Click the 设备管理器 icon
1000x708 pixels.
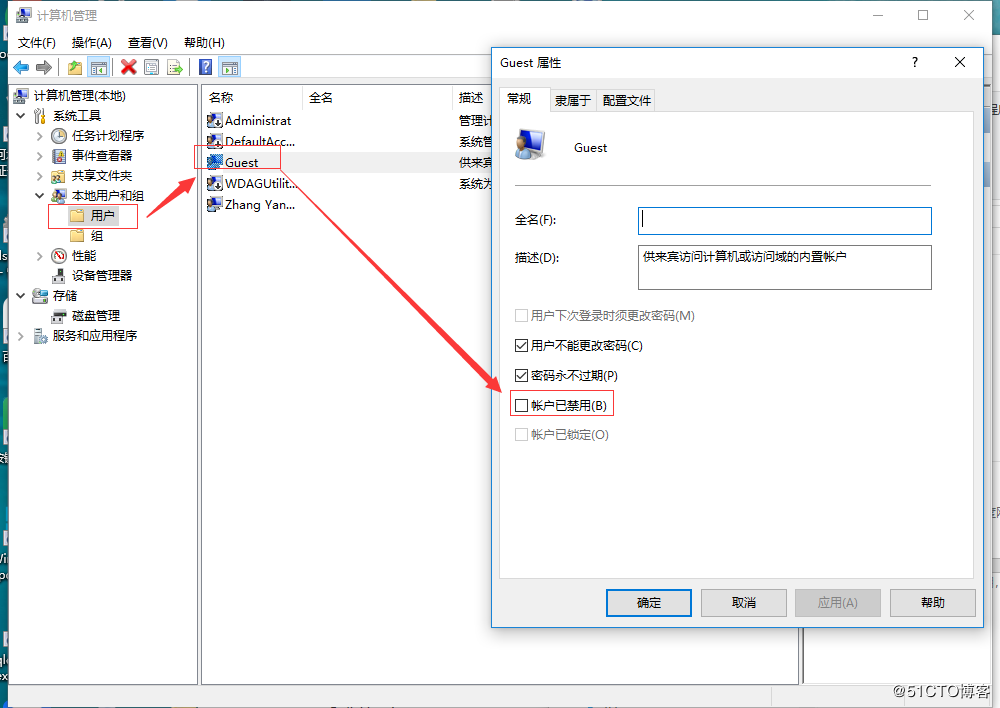[59, 276]
